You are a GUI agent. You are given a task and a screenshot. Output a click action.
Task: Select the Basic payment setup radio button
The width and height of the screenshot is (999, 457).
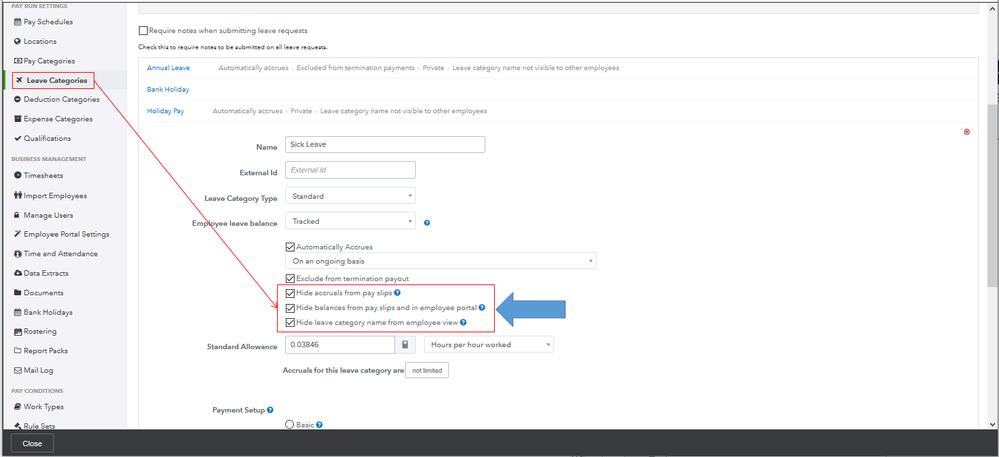(290, 424)
